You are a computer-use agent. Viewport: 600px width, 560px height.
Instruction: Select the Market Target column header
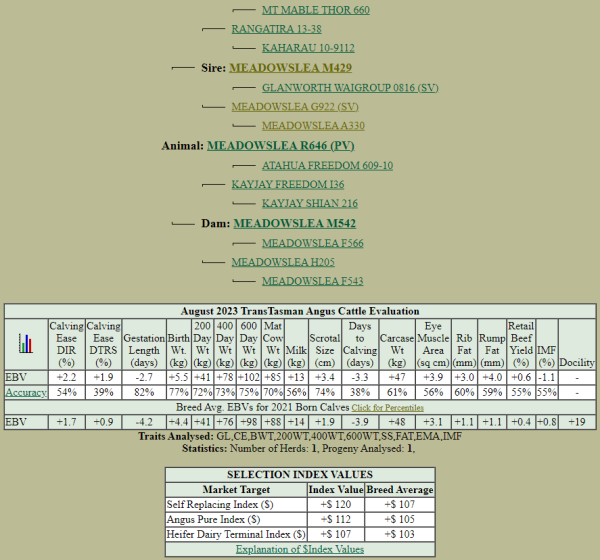tap(236, 490)
